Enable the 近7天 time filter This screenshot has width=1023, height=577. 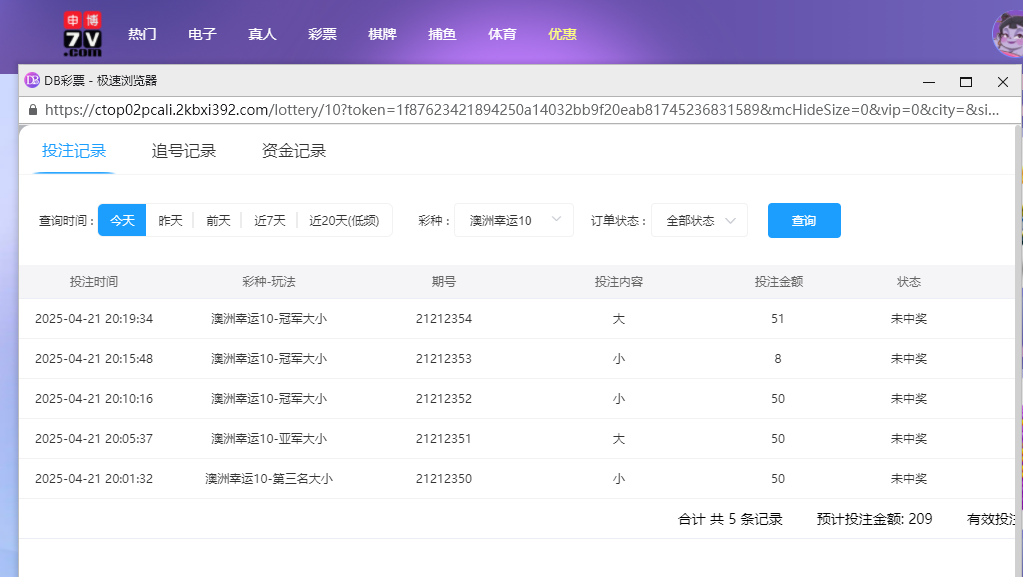(268, 220)
